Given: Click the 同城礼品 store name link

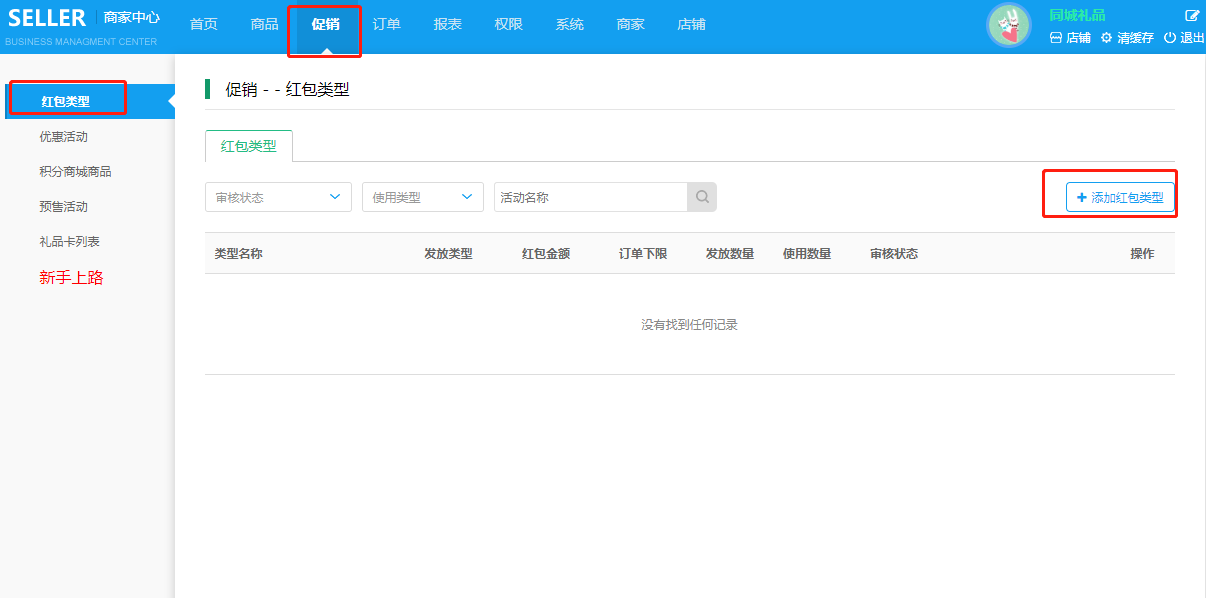Looking at the screenshot, I should pos(1077,15).
